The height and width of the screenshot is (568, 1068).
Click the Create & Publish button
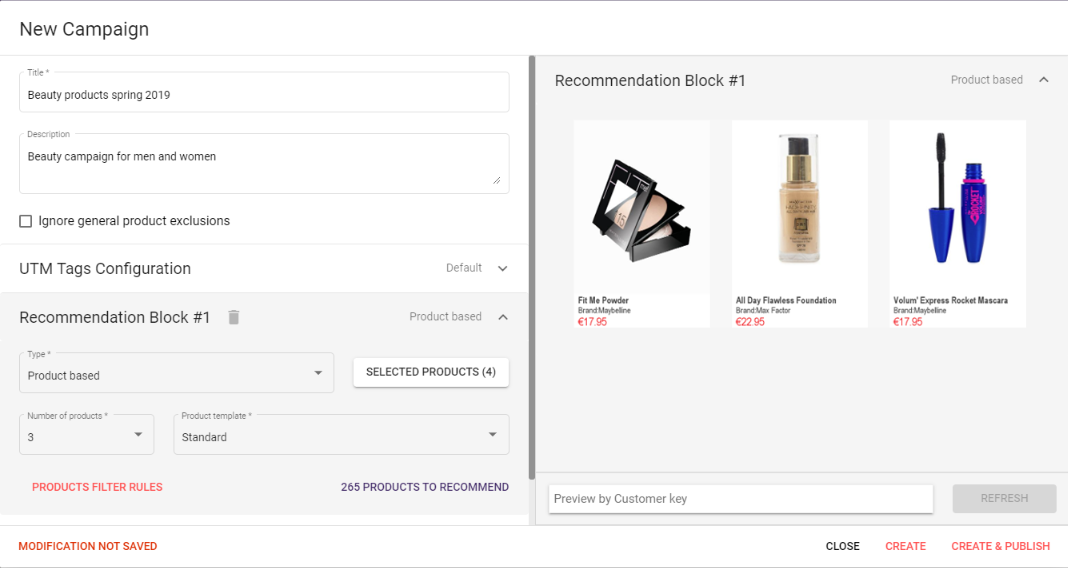click(x=1001, y=546)
